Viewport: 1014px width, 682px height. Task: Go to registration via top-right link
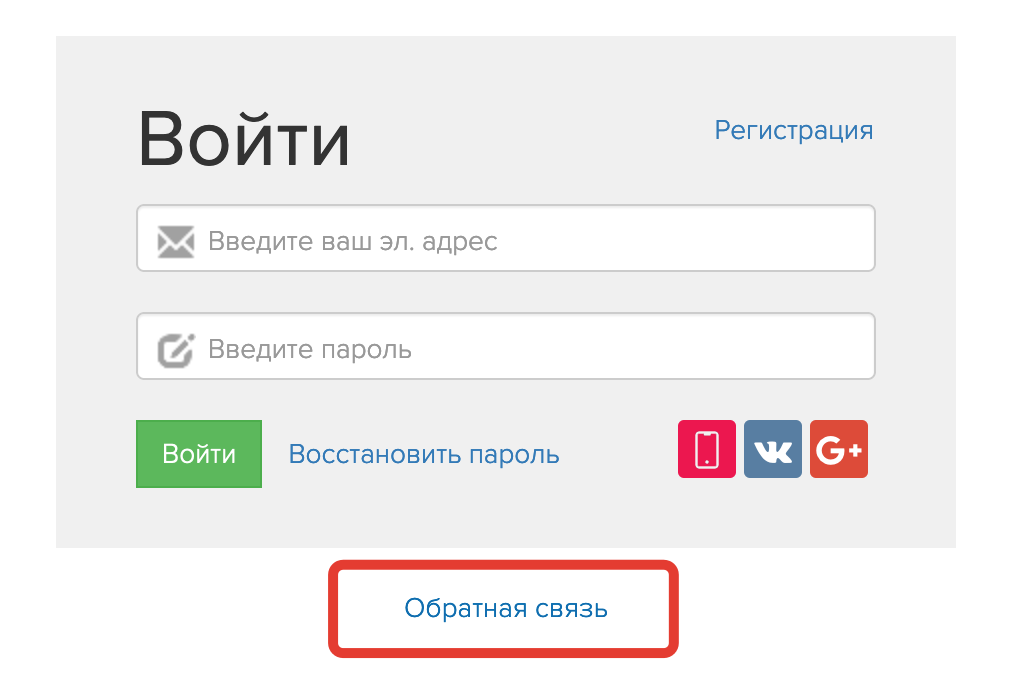pyautogui.click(x=793, y=131)
